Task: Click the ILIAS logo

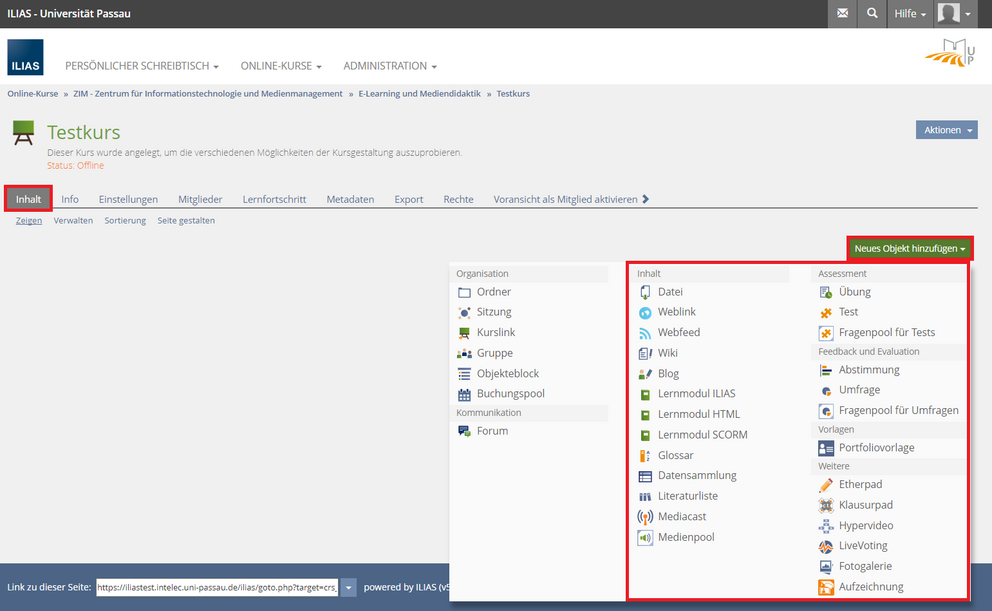Action: (25, 58)
